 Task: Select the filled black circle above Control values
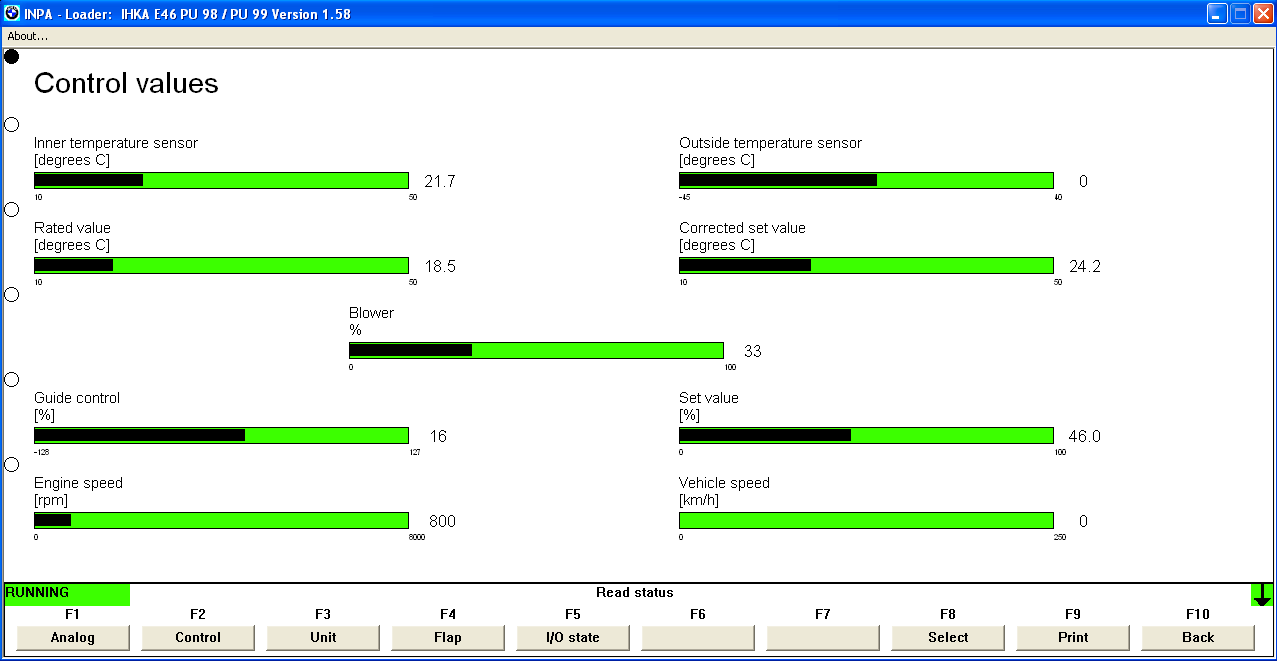[x=12, y=57]
